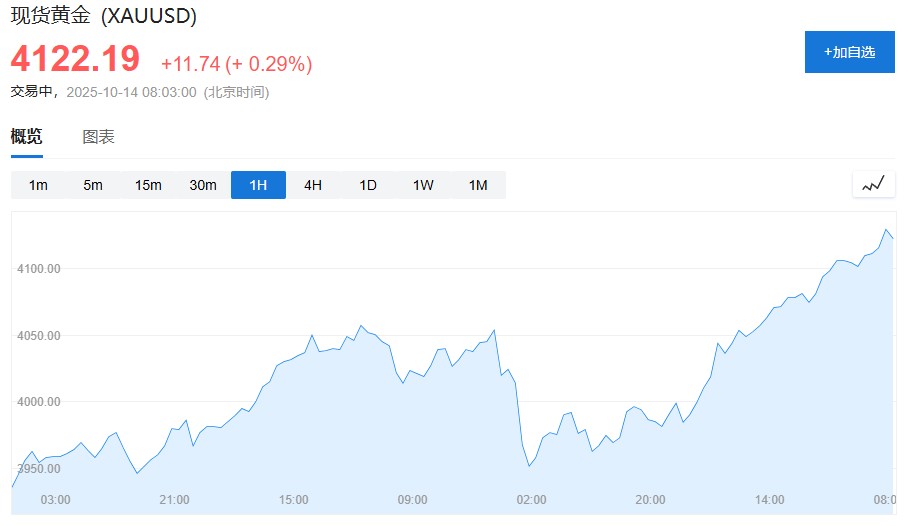Open the 图表 tab

click(98, 137)
